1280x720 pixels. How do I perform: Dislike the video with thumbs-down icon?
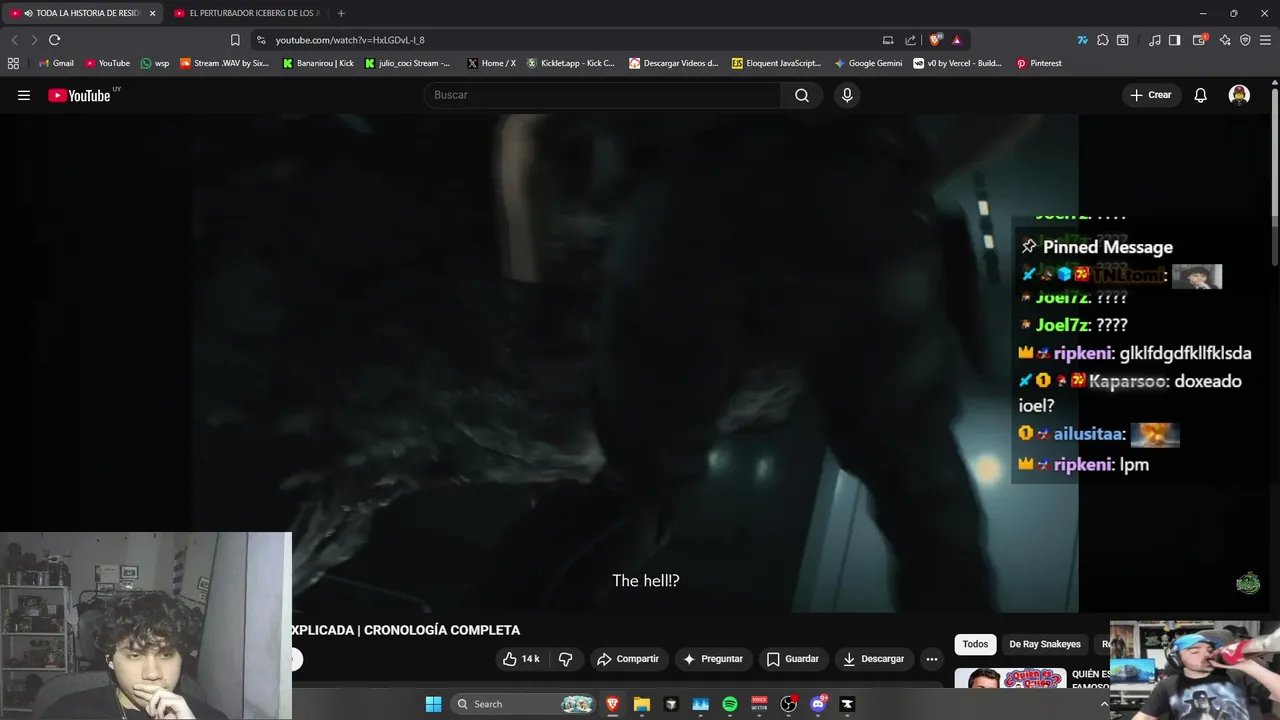[565, 659]
